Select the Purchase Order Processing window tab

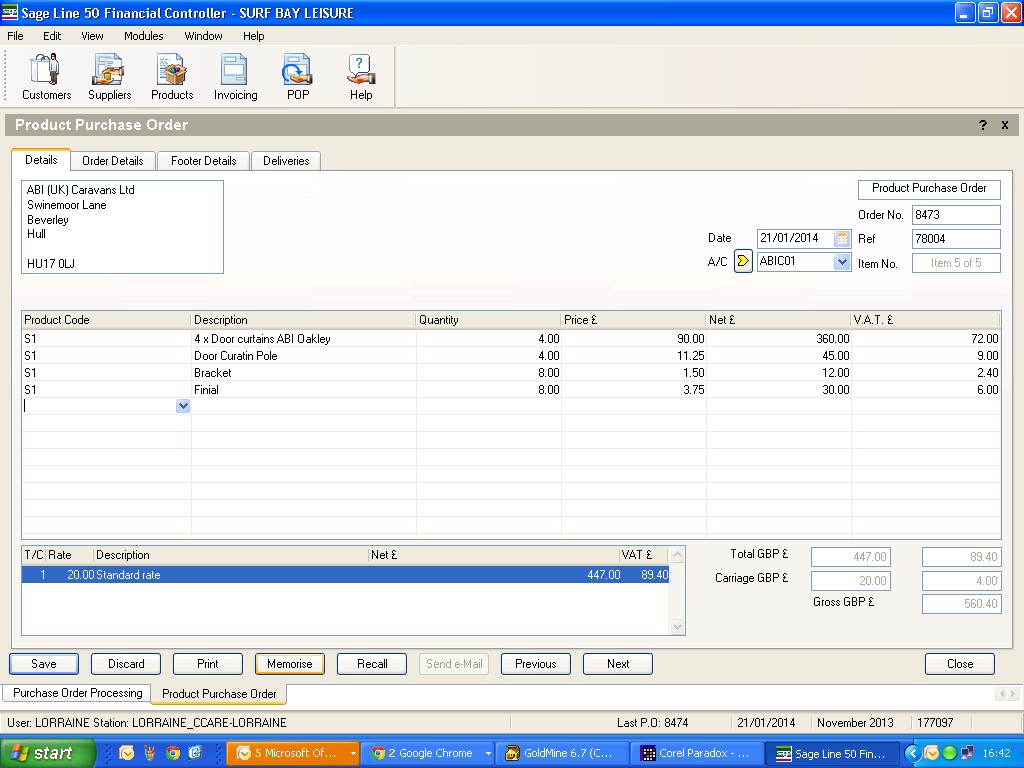coord(78,693)
